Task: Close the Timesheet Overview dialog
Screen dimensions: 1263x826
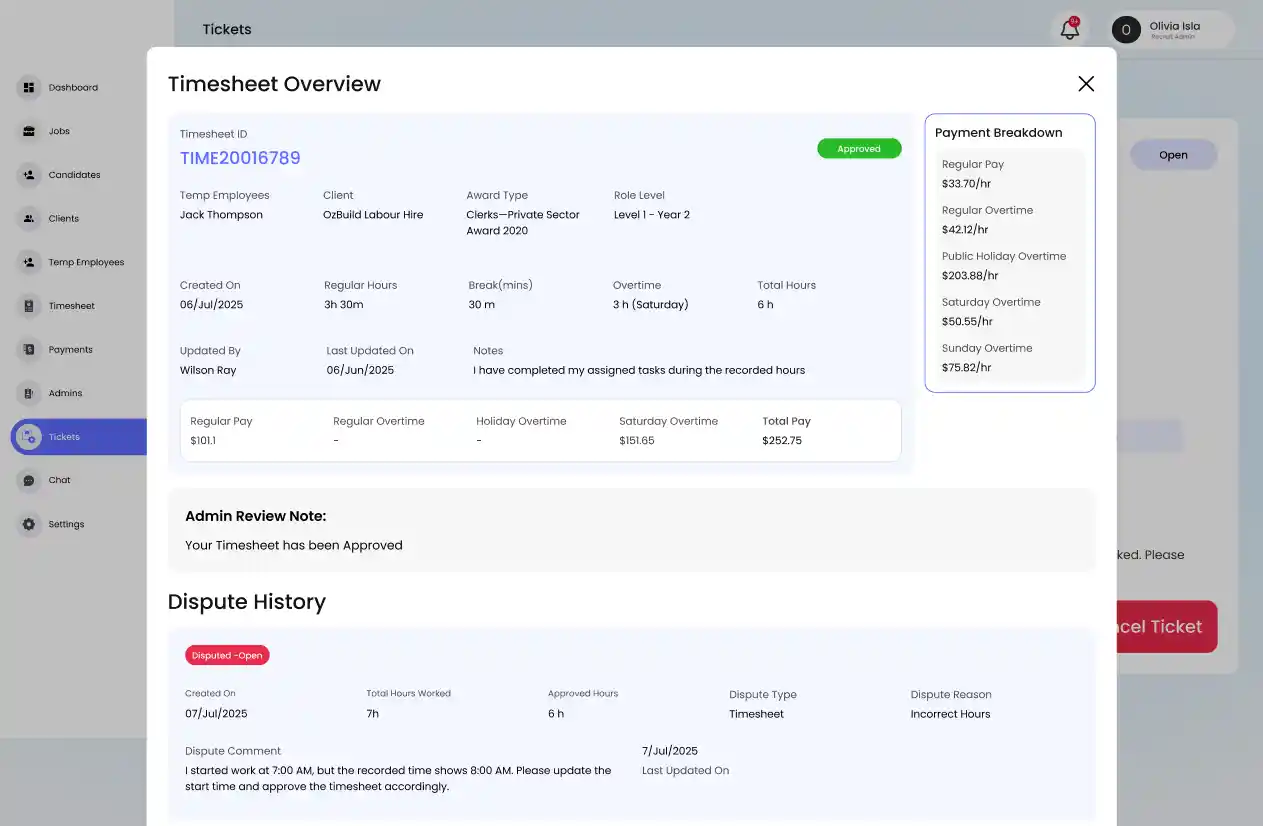Action: pos(1085,84)
